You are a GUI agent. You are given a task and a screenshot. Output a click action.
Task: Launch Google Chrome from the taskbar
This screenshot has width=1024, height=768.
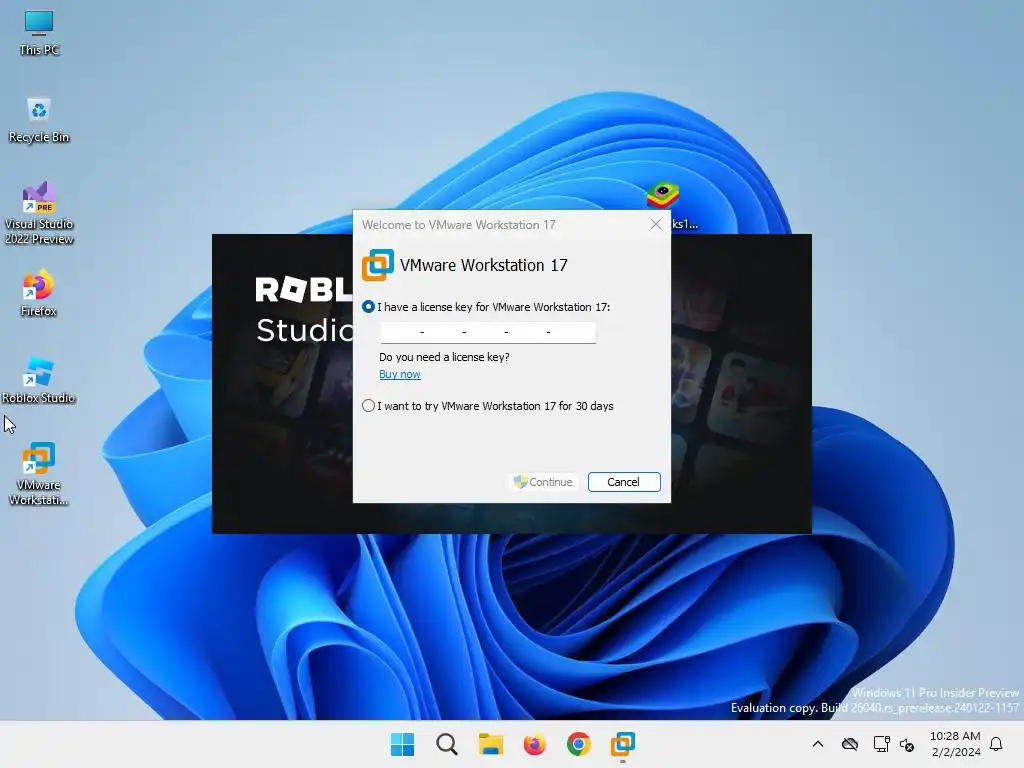[579, 744]
